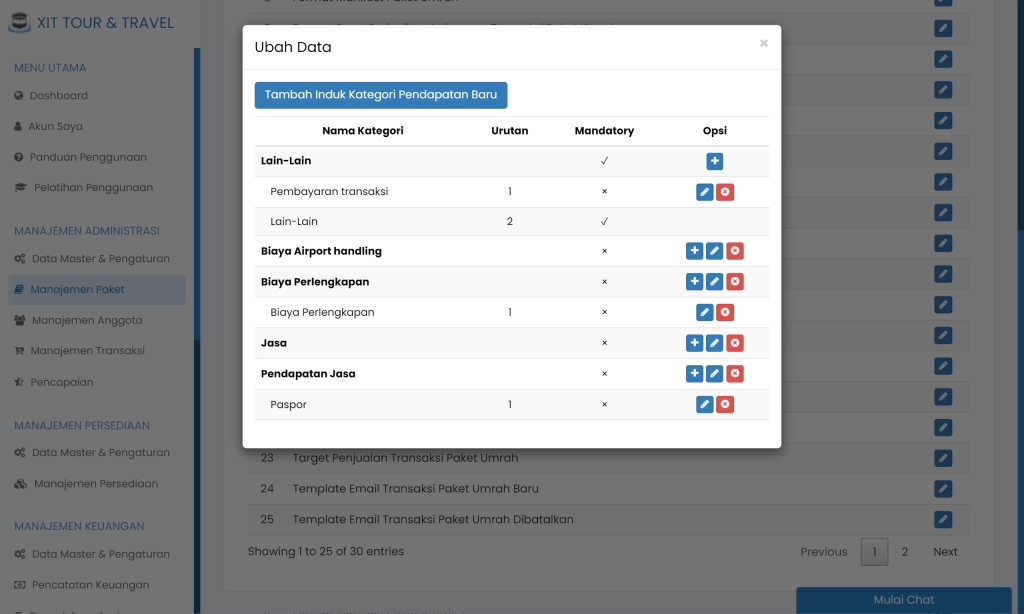Open Manajemen Anggota menu item
1024x614 pixels.
tap(86, 321)
